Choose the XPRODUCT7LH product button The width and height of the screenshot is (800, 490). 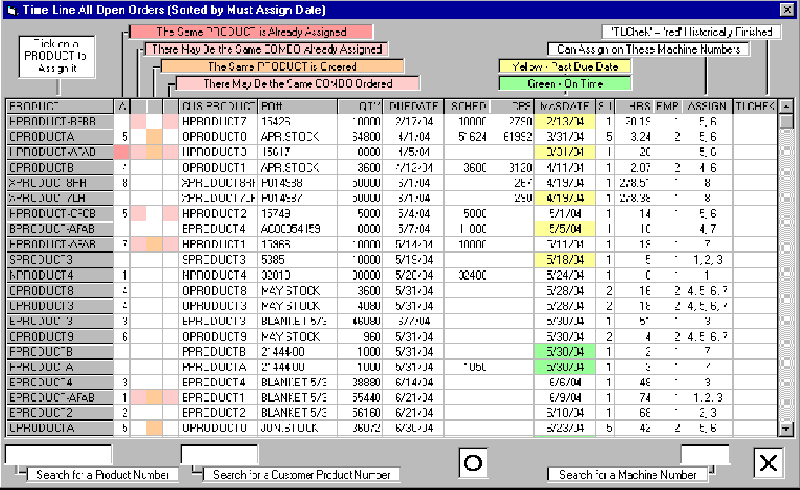60,198
